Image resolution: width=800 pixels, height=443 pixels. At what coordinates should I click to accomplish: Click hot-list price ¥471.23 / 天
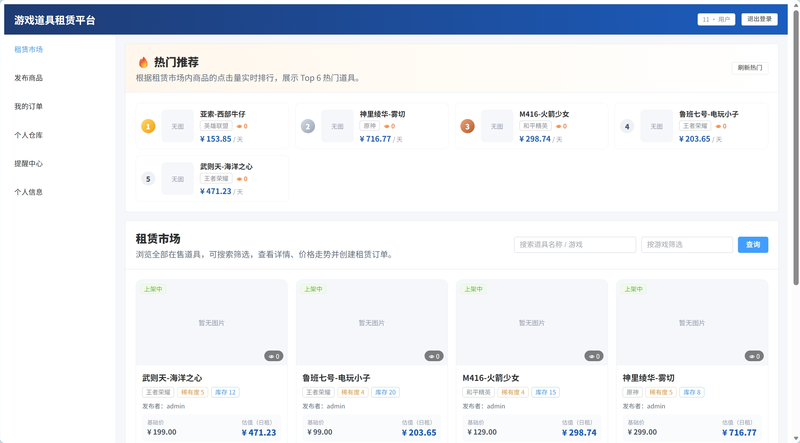coord(221,191)
